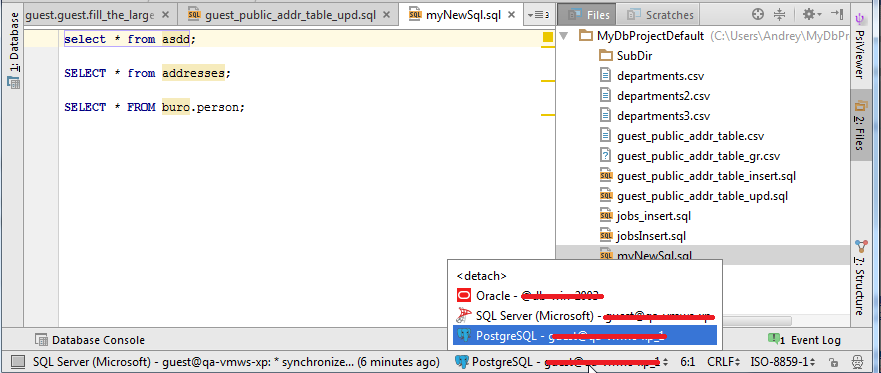Open the CRLF line separator selector
Image resolution: width=881 pixels, height=373 pixels.
coord(724,362)
